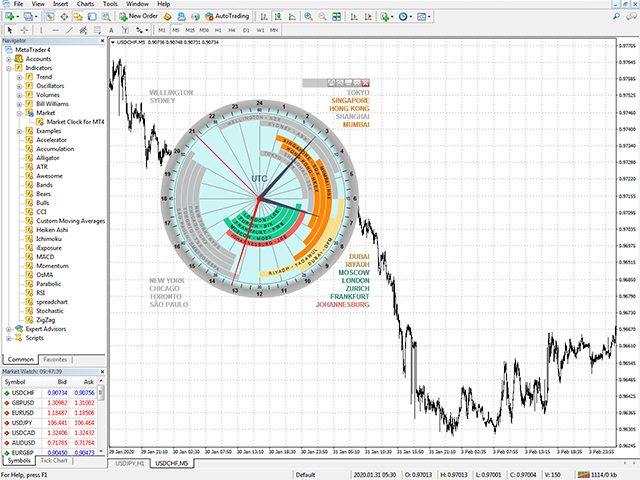
Task: Zoom out on the chart
Action: (x=322, y=16)
